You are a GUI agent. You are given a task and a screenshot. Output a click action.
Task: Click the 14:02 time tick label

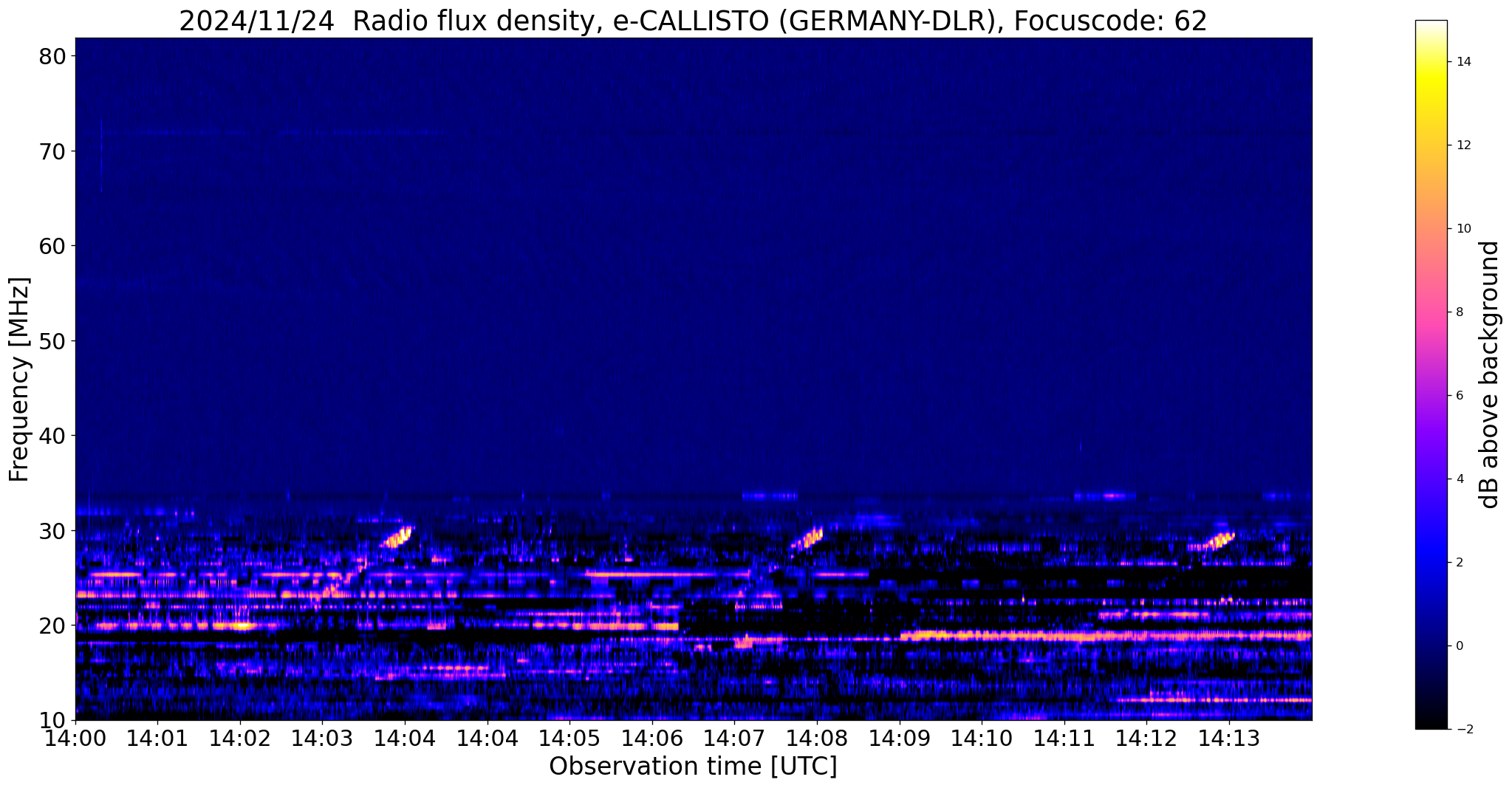(x=240, y=738)
